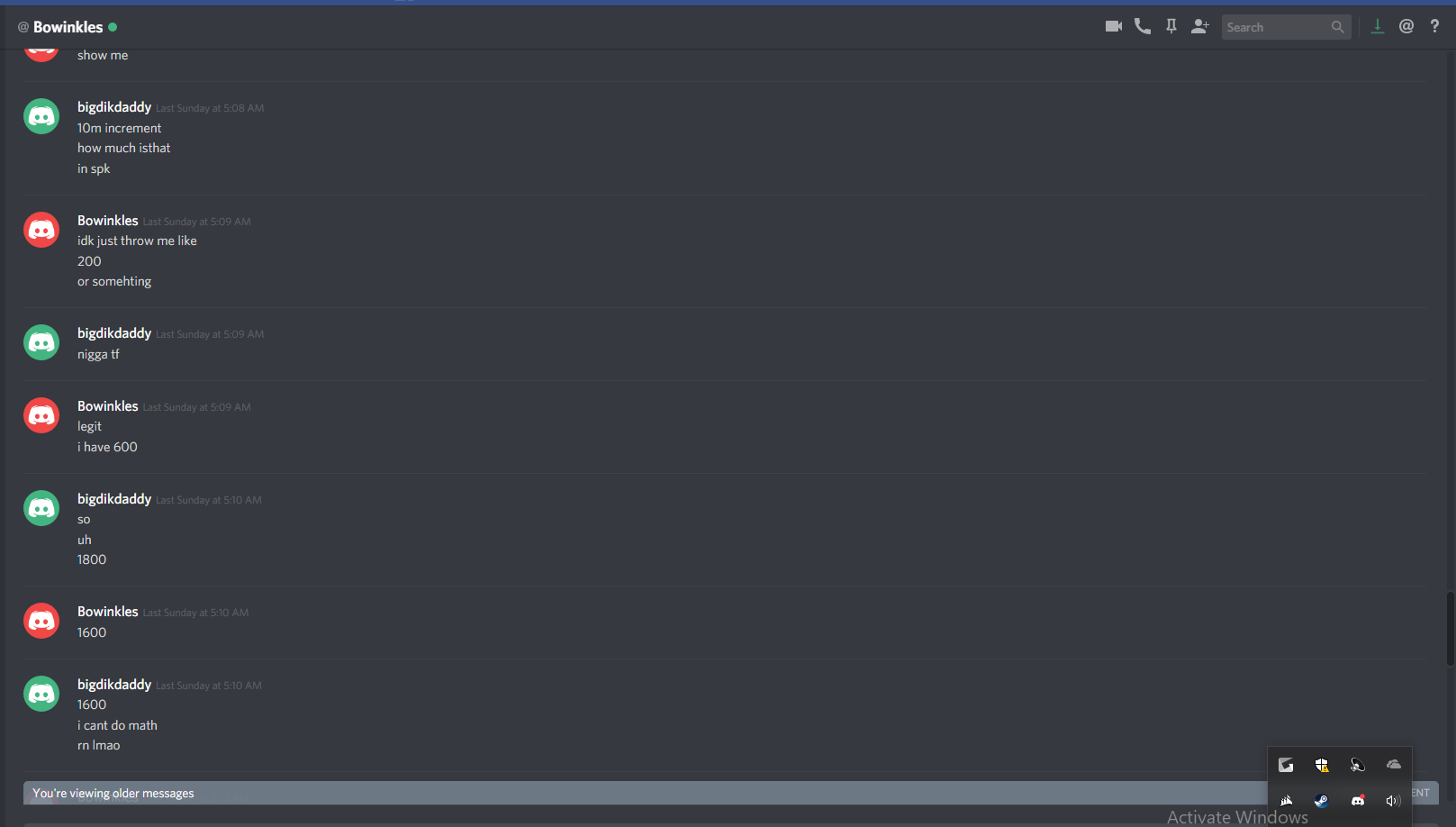
Task: Open the Windows Security shield tray icon
Action: (x=1321, y=765)
